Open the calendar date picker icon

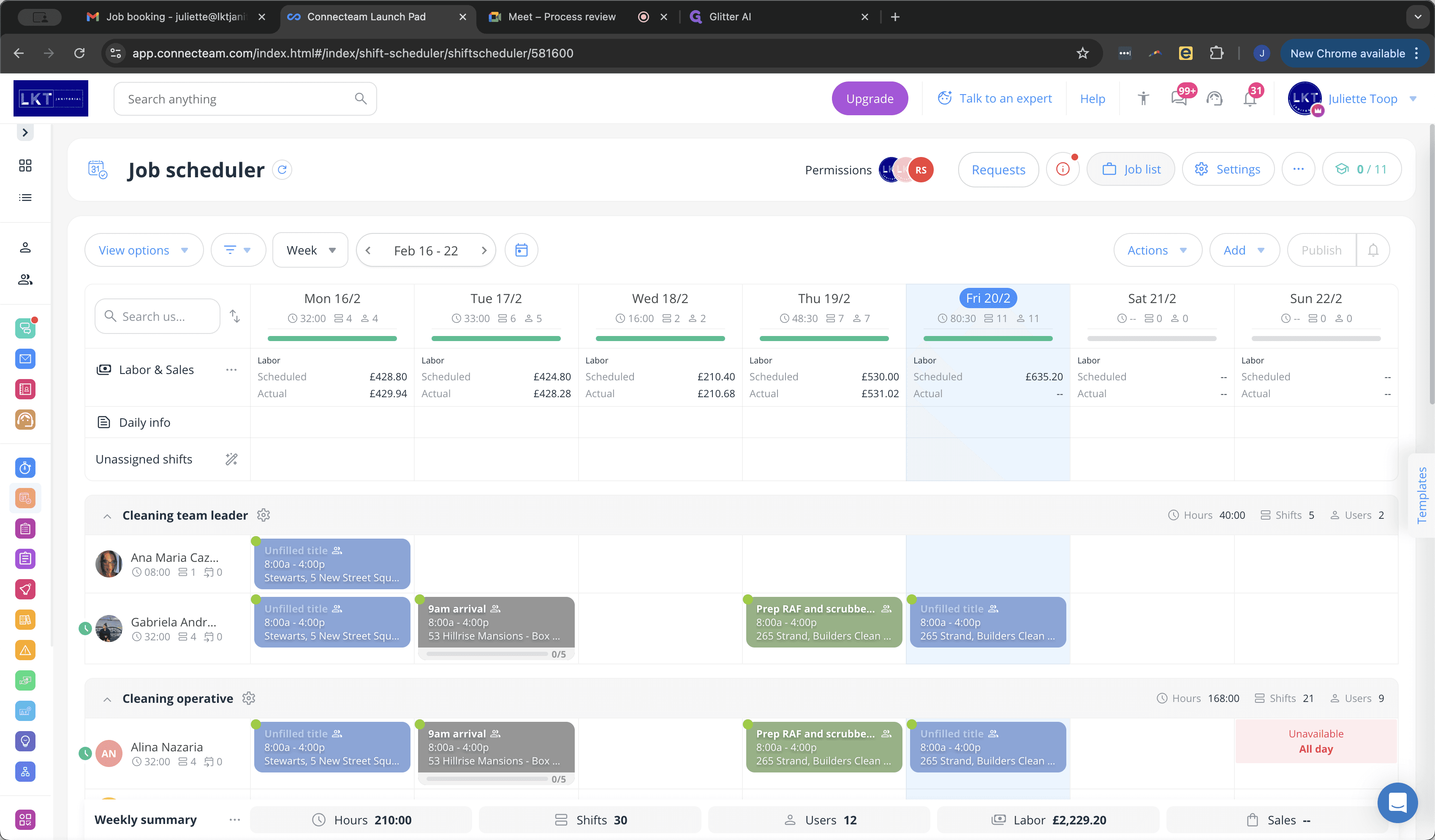click(521, 250)
